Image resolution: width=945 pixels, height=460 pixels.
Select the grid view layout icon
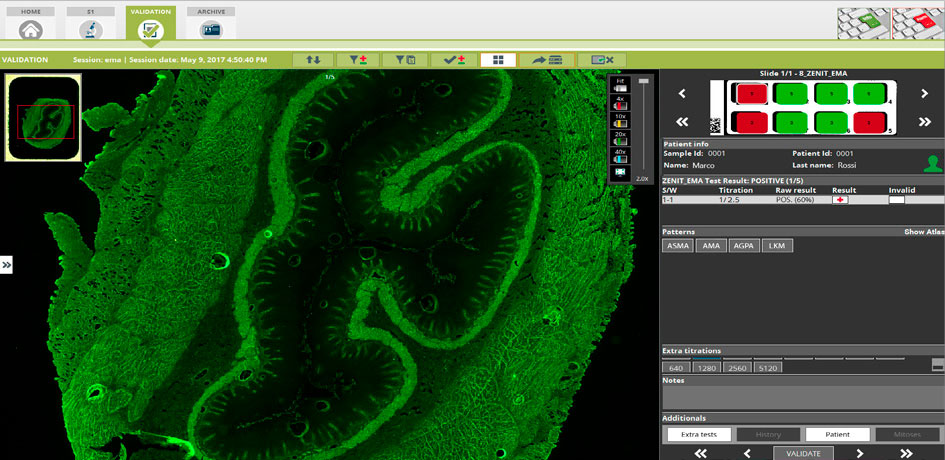point(498,60)
